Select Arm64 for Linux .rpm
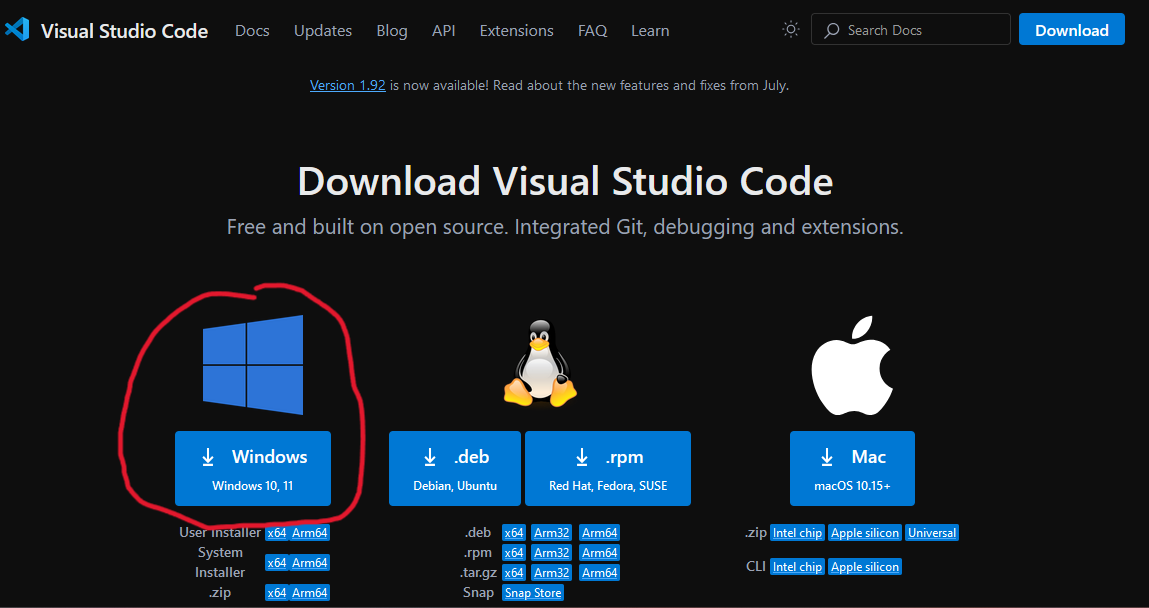The height and width of the screenshot is (608, 1149). tap(599, 552)
